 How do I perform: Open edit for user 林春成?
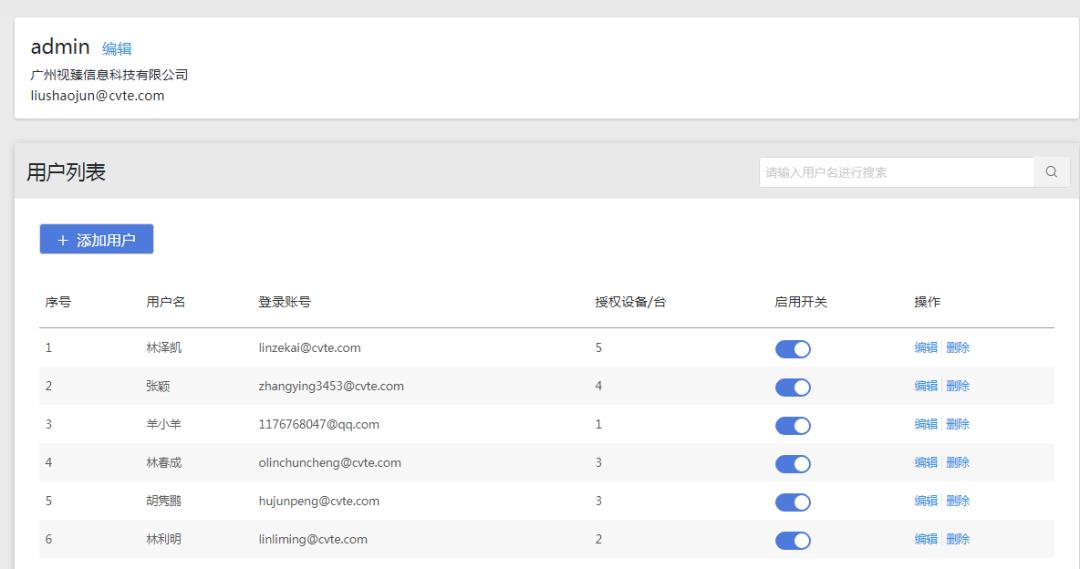[x=926, y=462]
